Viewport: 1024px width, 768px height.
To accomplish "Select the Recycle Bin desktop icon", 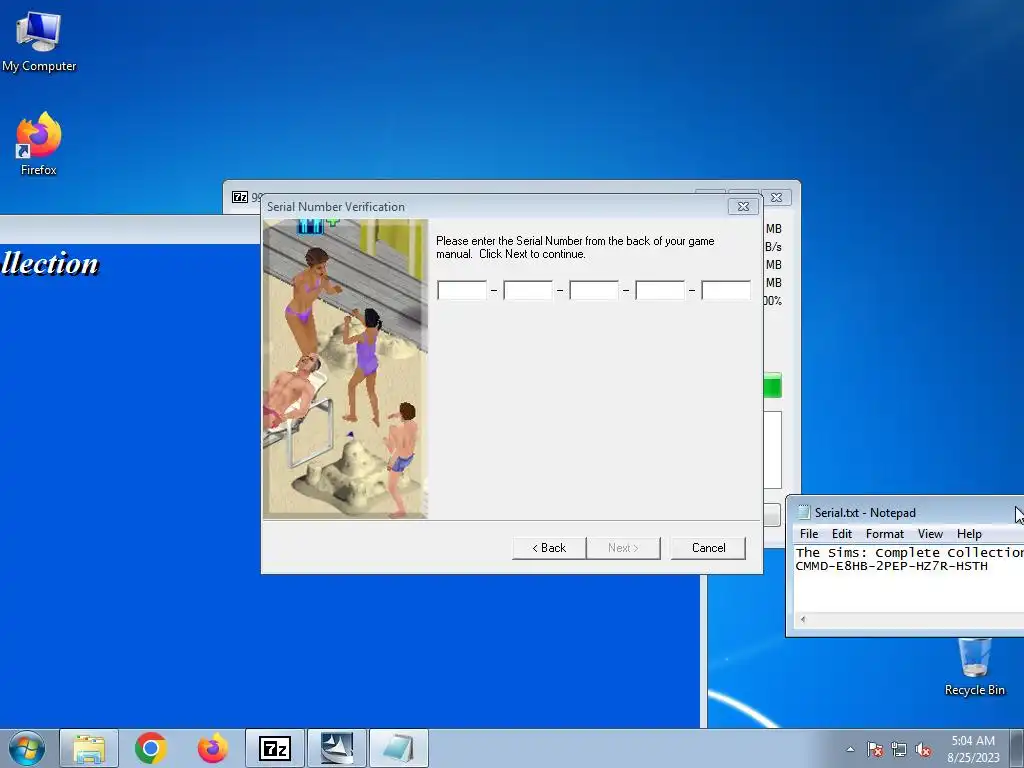I will click(974, 667).
